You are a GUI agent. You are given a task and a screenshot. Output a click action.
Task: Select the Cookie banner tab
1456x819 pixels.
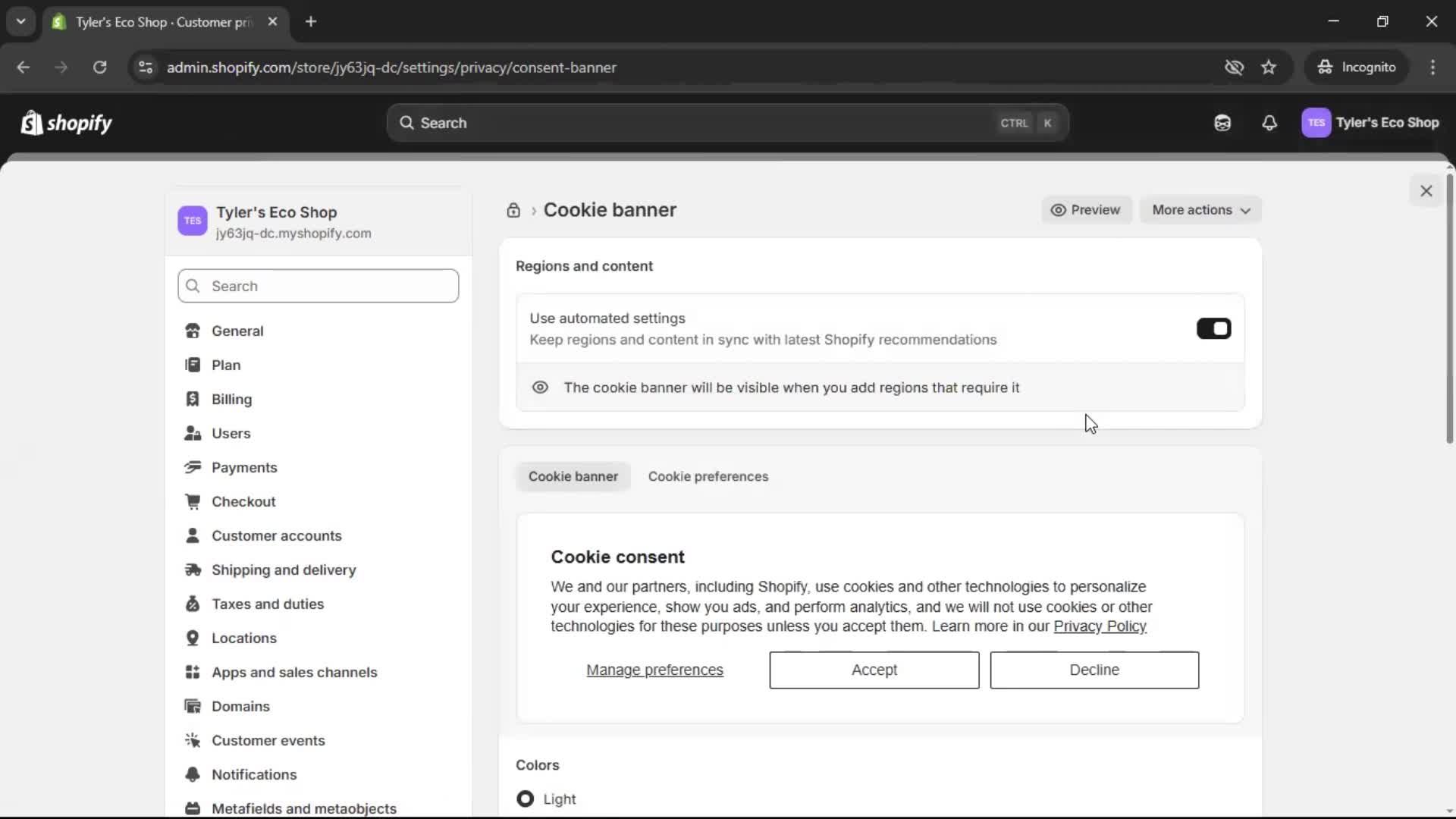tap(573, 476)
